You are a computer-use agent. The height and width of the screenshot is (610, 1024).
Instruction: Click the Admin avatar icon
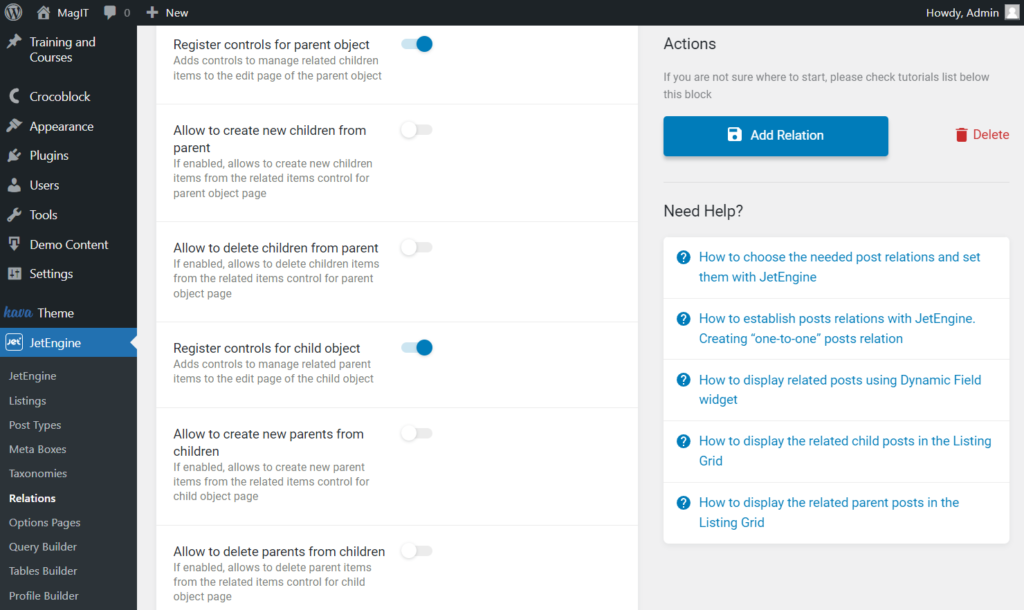pos(1012,12)
